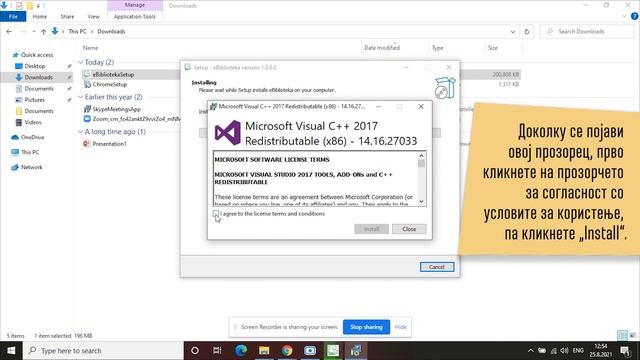Click scroll-up arrow in license text
This screenshot has width=640, height=360.
click(x=421, y=156)
